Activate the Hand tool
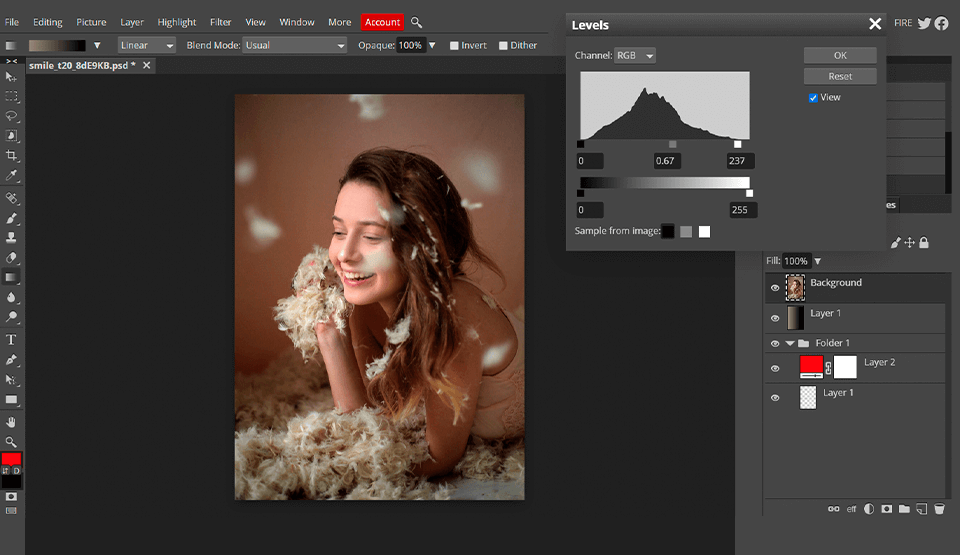This screenshot has width=960, height=555. 12,422
